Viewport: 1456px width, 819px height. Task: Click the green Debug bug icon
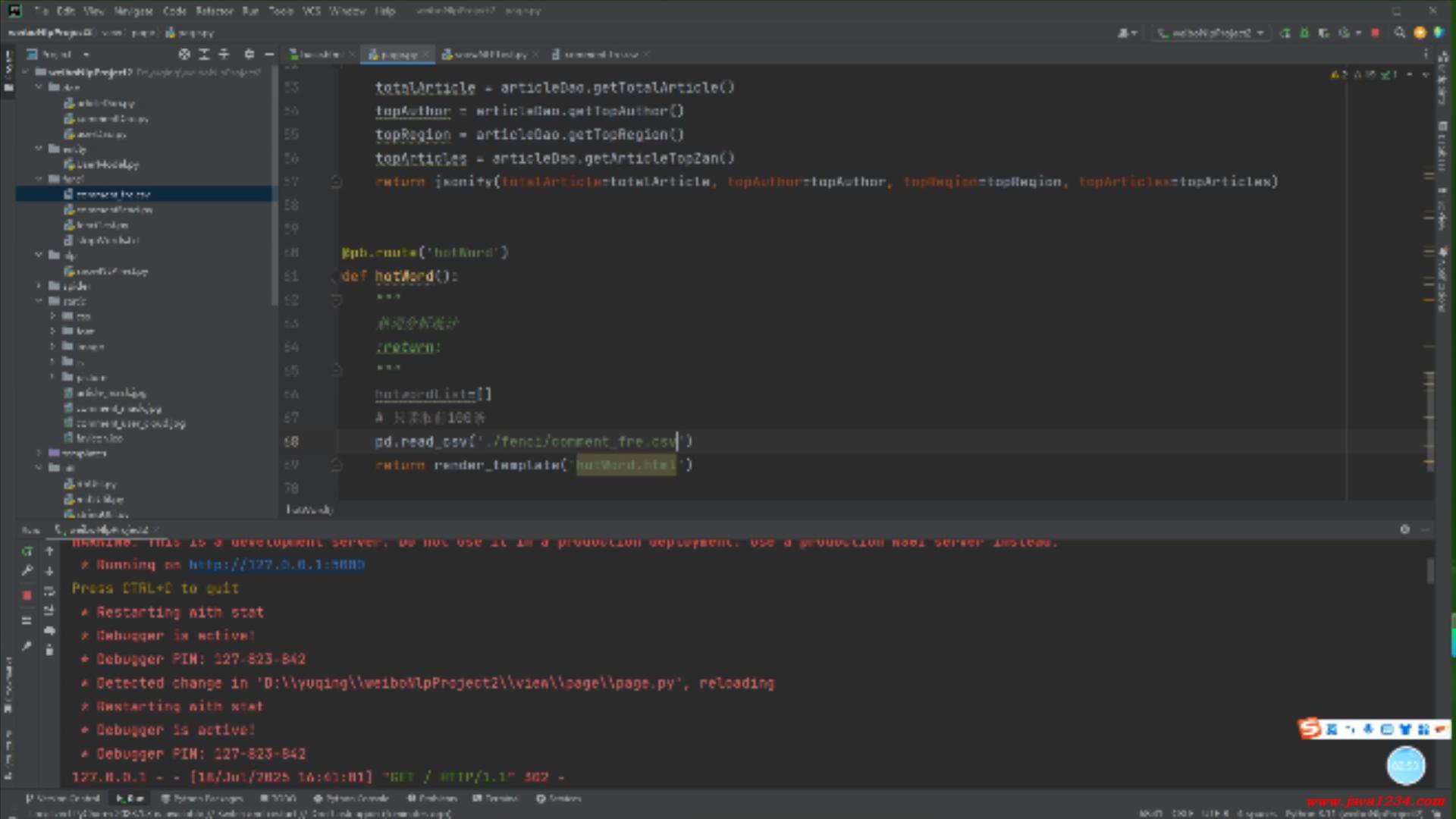[1304, 33]
